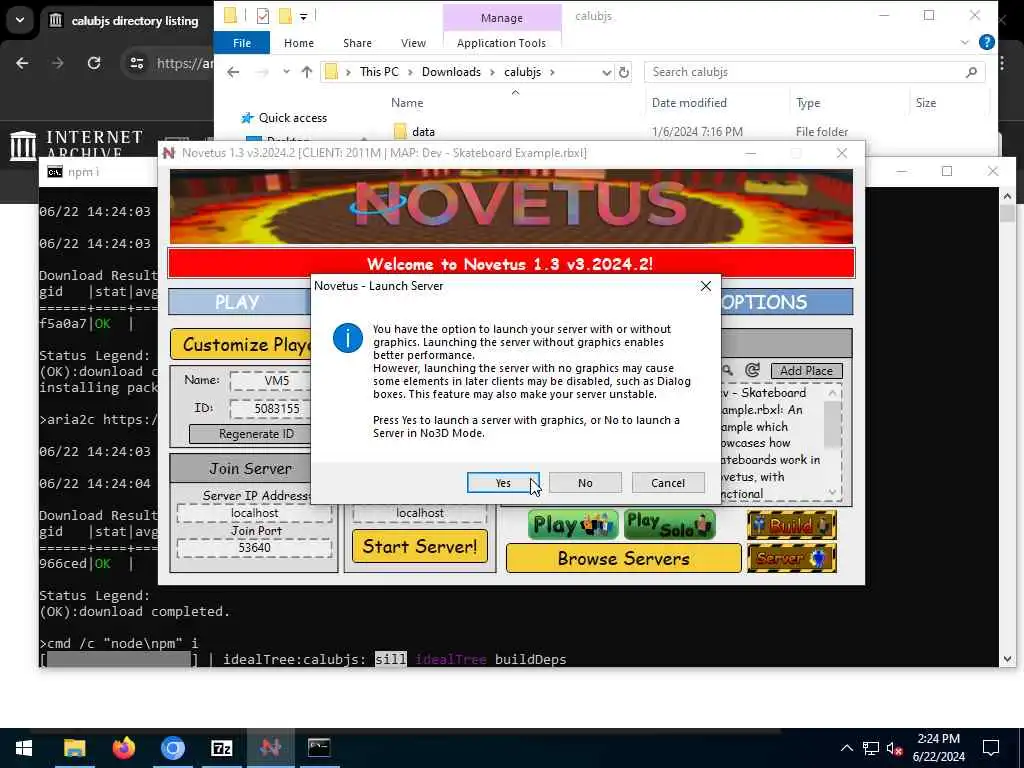Open browser tab list dropdown
Image resolution: width=1024 pixels, height=768 pixels.
(20, 20)
